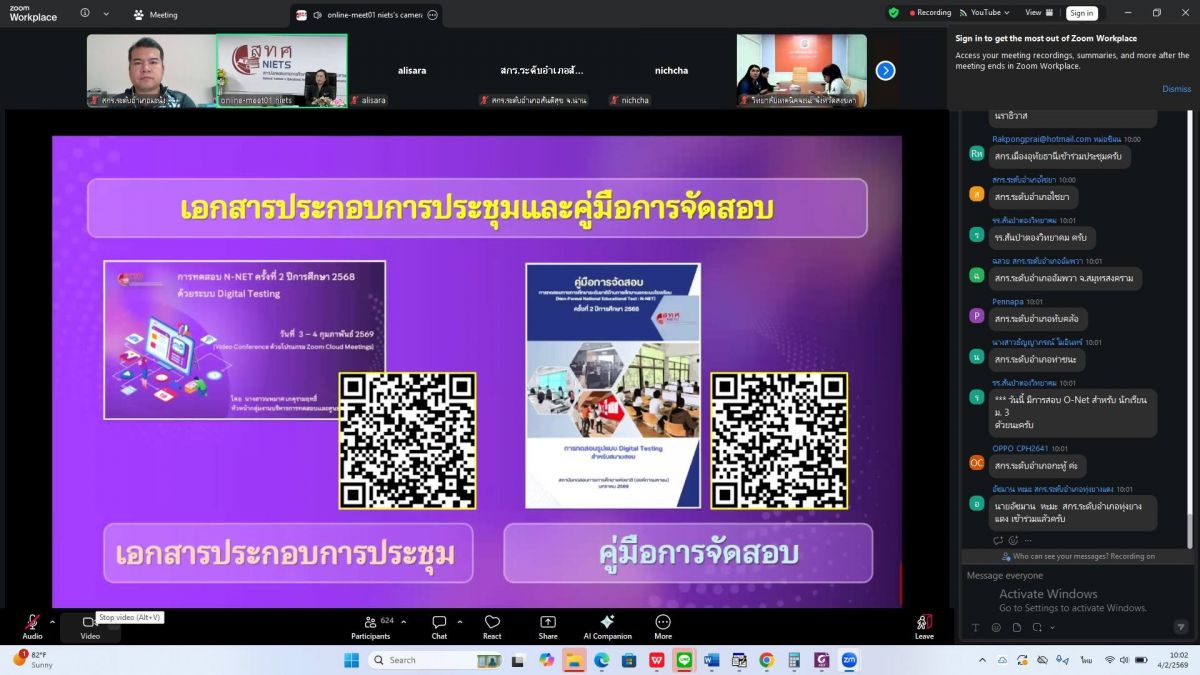Viewport: 1200px width, 675px height.
Task: Open the emoji picker in chat box
Action: coord(996,627)
